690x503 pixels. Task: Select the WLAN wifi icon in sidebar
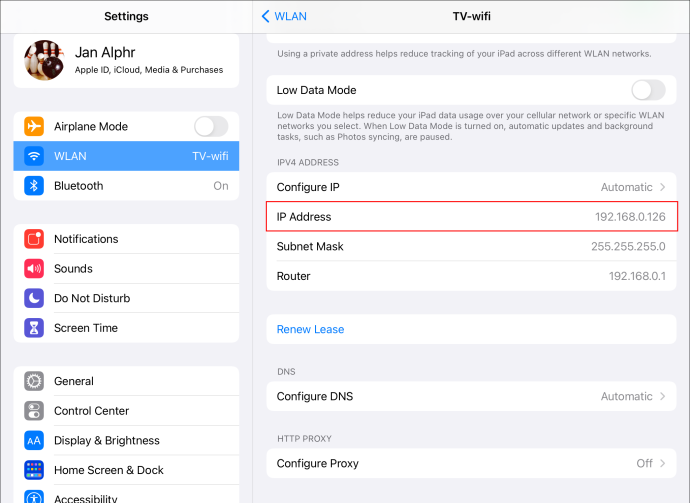click(34, 156)
